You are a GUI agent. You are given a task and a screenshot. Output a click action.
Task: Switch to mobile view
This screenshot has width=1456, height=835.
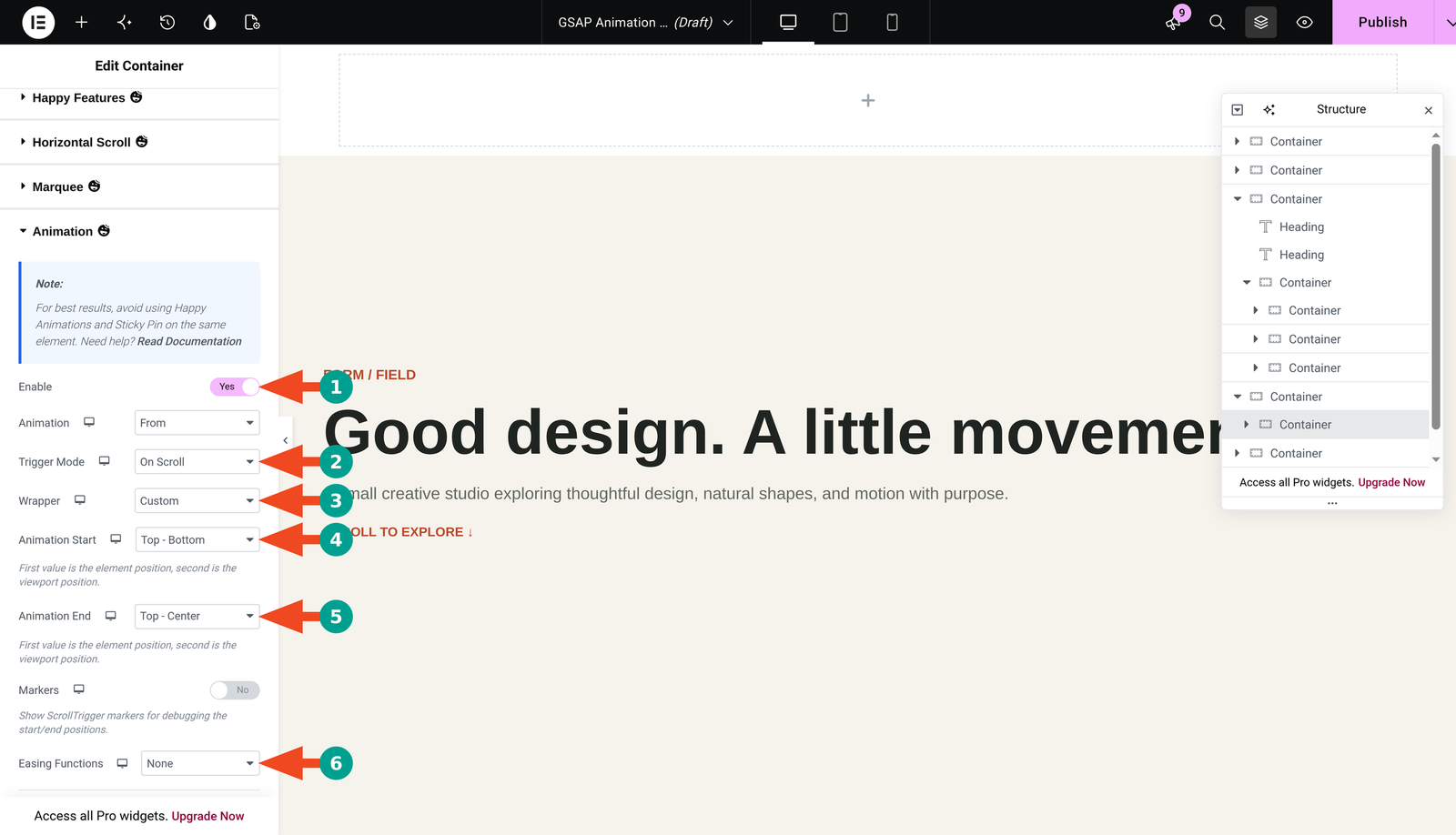892,22
